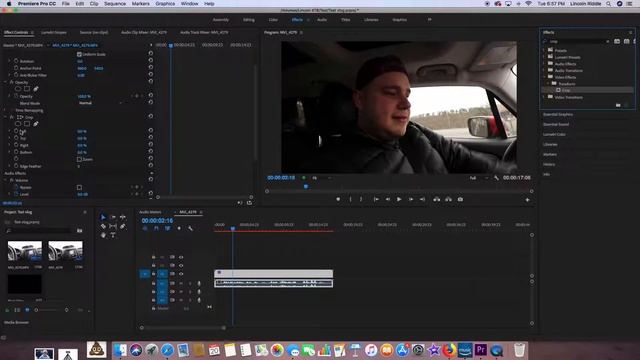Play the program monitor video
This screenshot has width=640, height=360.
coord(399,200)
